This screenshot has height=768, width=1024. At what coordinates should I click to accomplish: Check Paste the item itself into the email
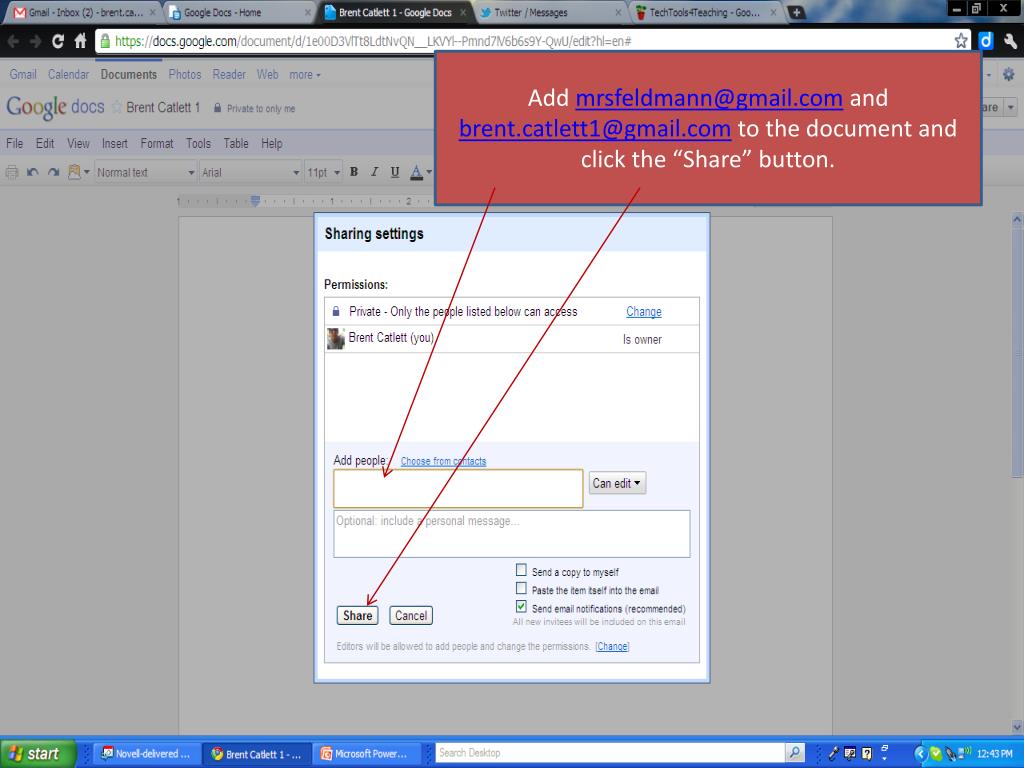point(521,588)
